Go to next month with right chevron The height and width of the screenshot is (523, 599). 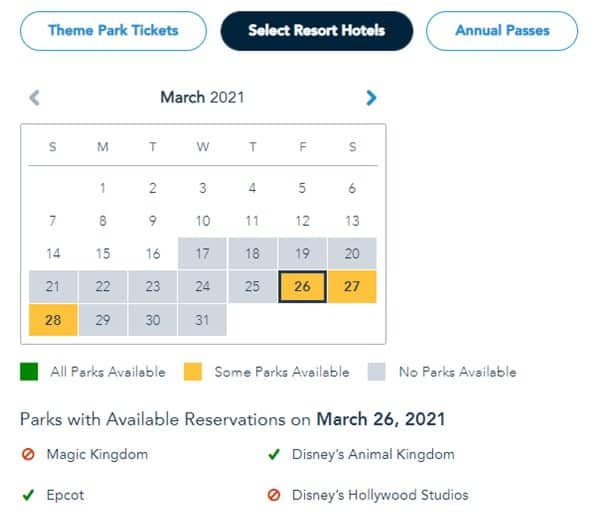(371, 98)
